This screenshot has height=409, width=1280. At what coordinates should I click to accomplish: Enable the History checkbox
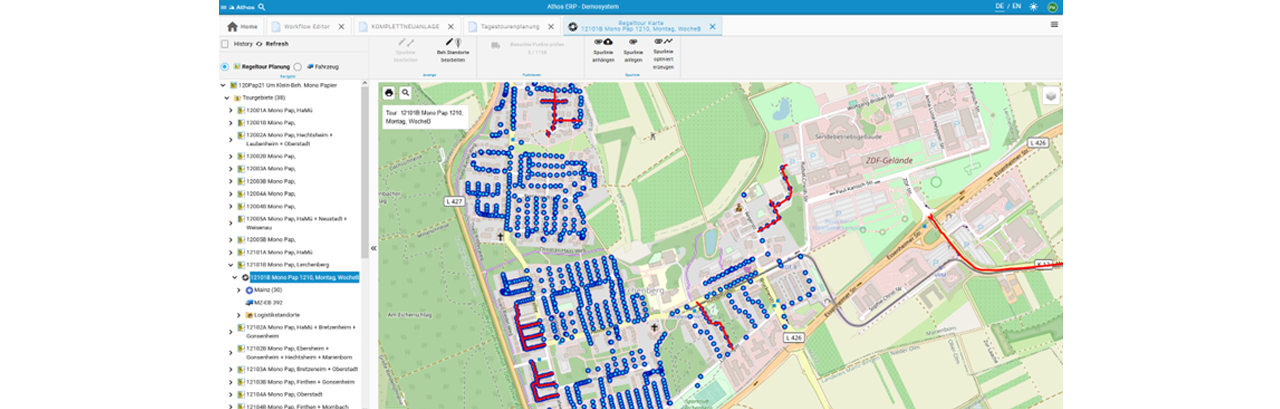click(225, 44)
